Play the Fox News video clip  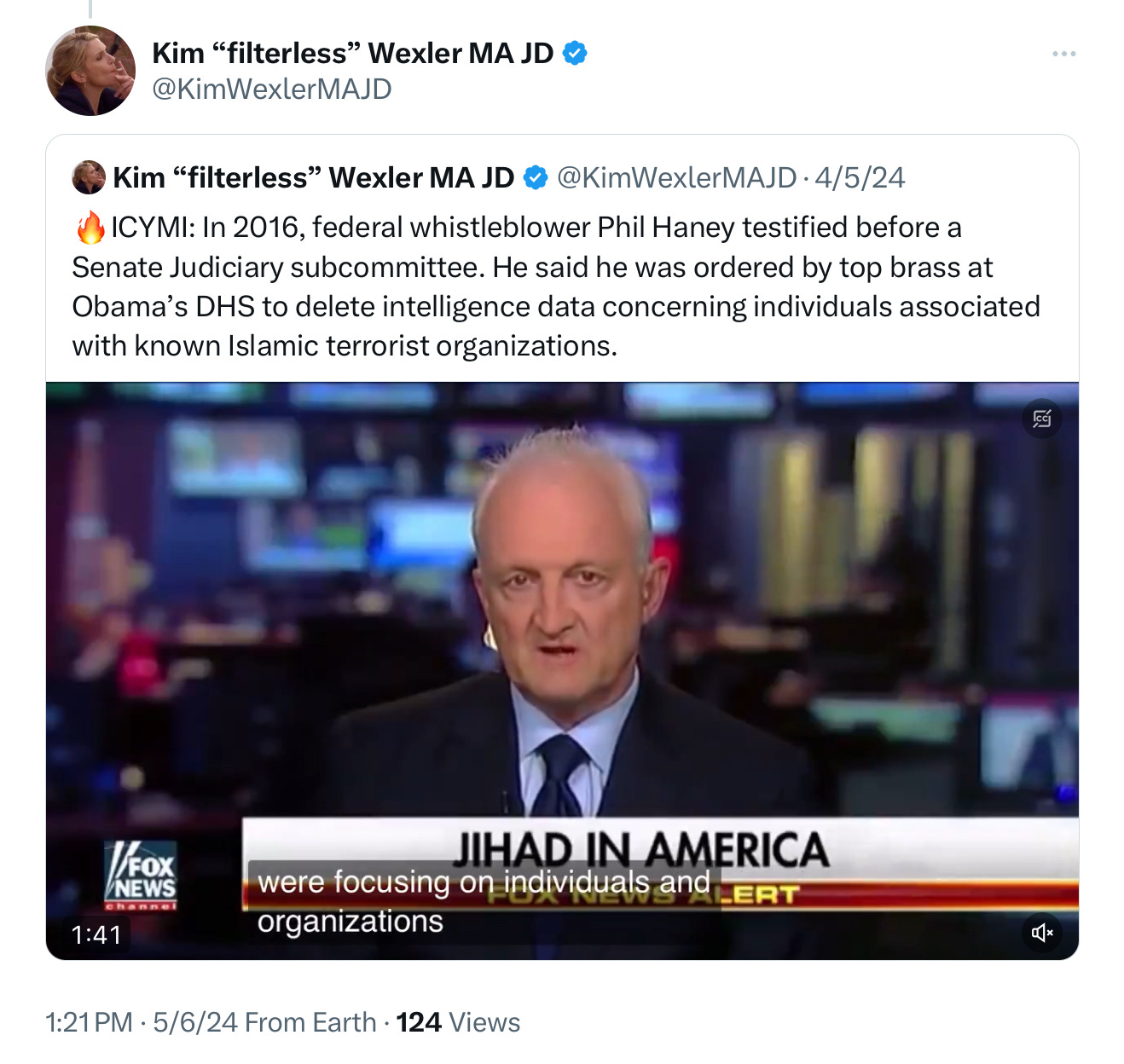click(562, 671)
